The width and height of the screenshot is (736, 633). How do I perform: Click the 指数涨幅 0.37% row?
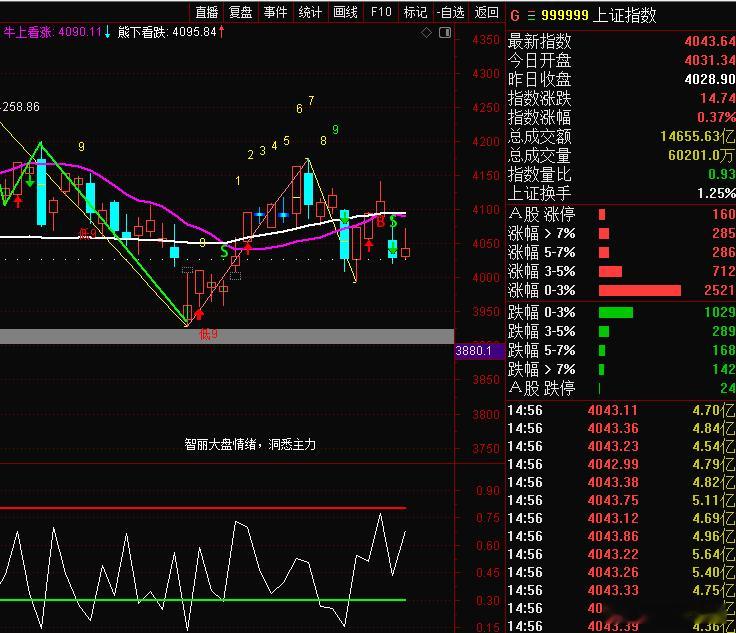621,117
